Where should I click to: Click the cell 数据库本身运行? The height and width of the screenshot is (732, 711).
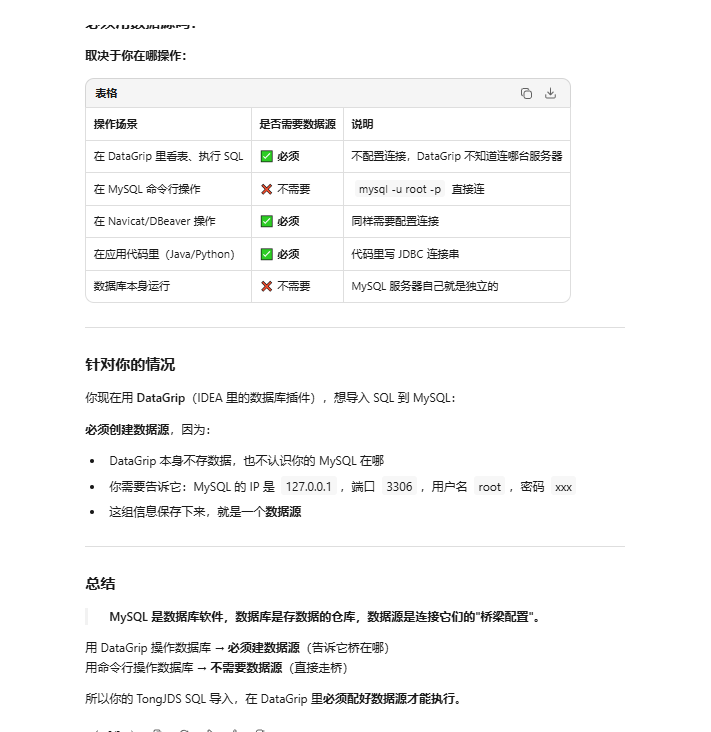(x=132, y=286)
